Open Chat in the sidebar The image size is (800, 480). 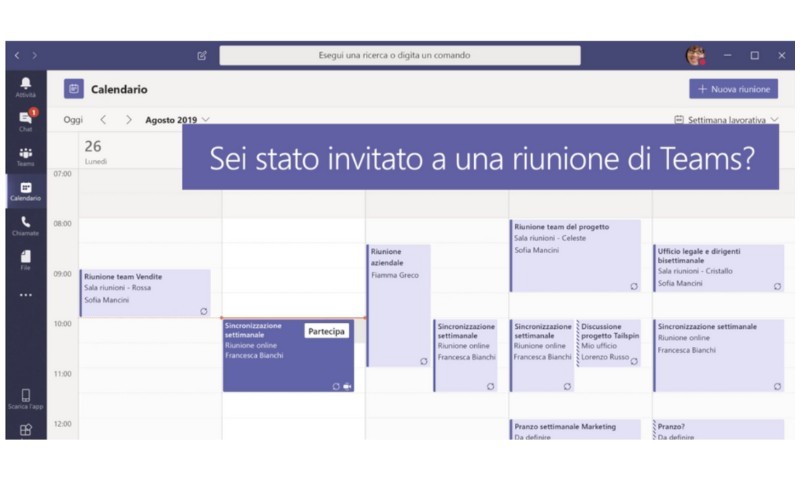26,121
